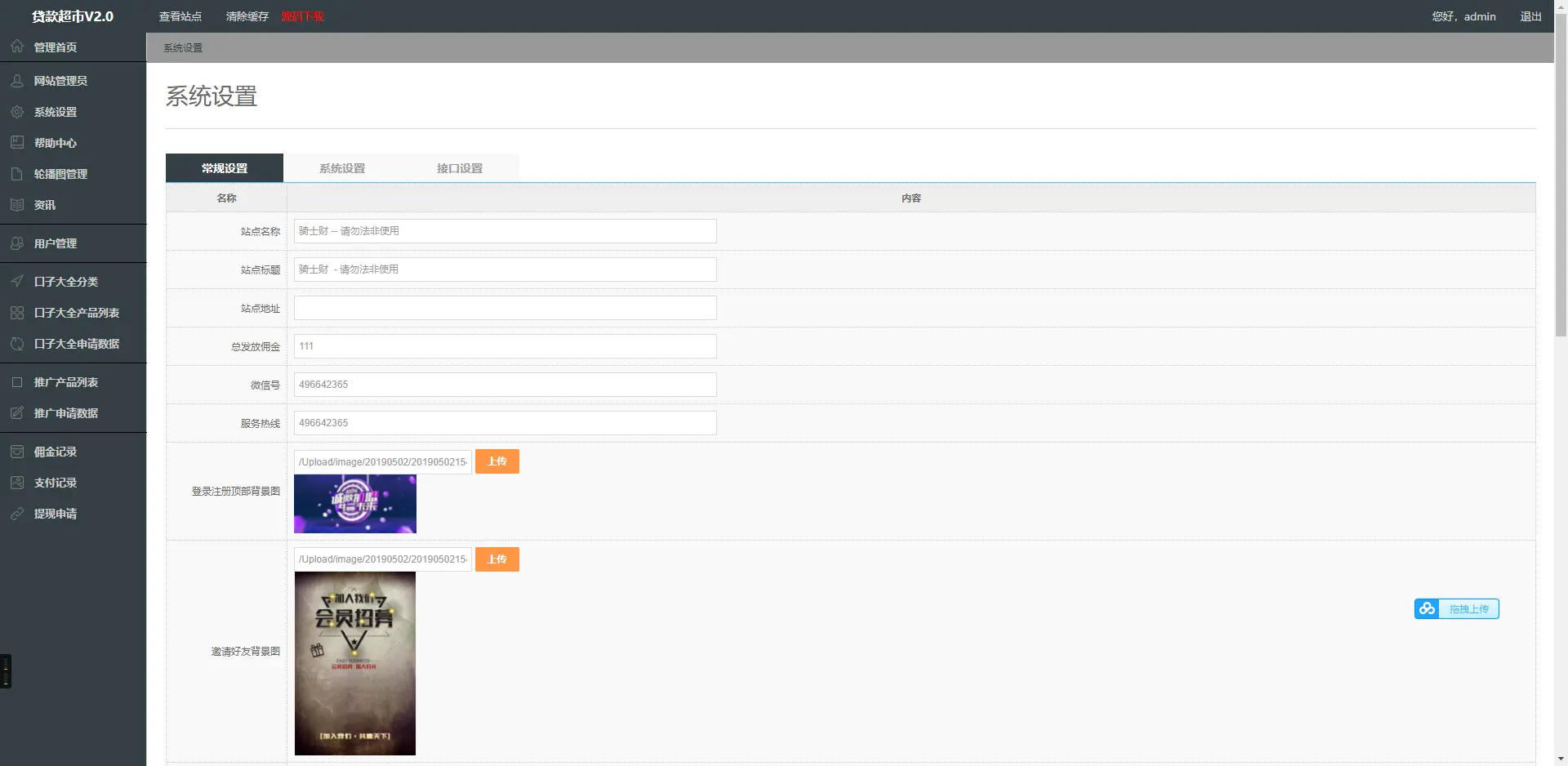Click the 您好, admin greeting

(x=1463, y=16)
